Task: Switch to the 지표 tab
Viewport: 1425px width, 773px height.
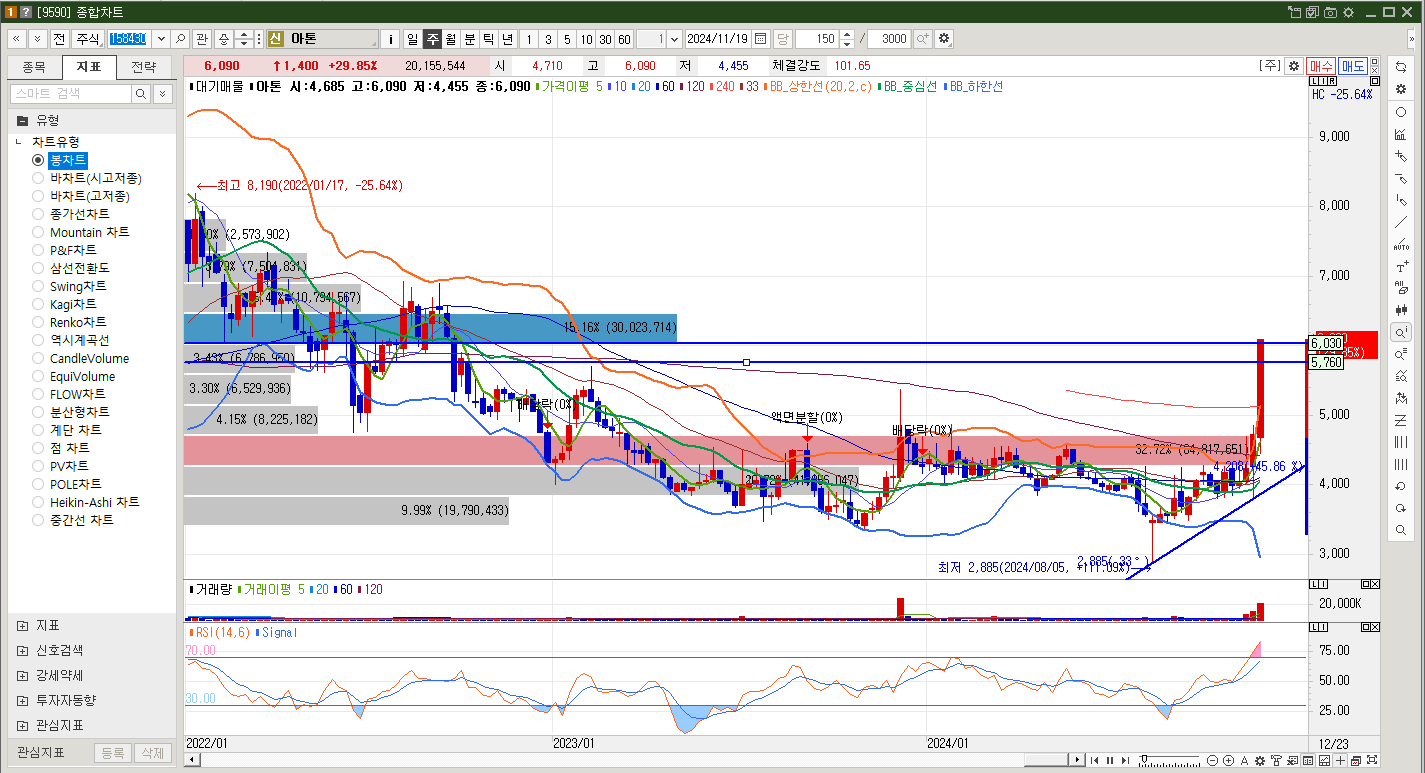Action: click(89, 68)
